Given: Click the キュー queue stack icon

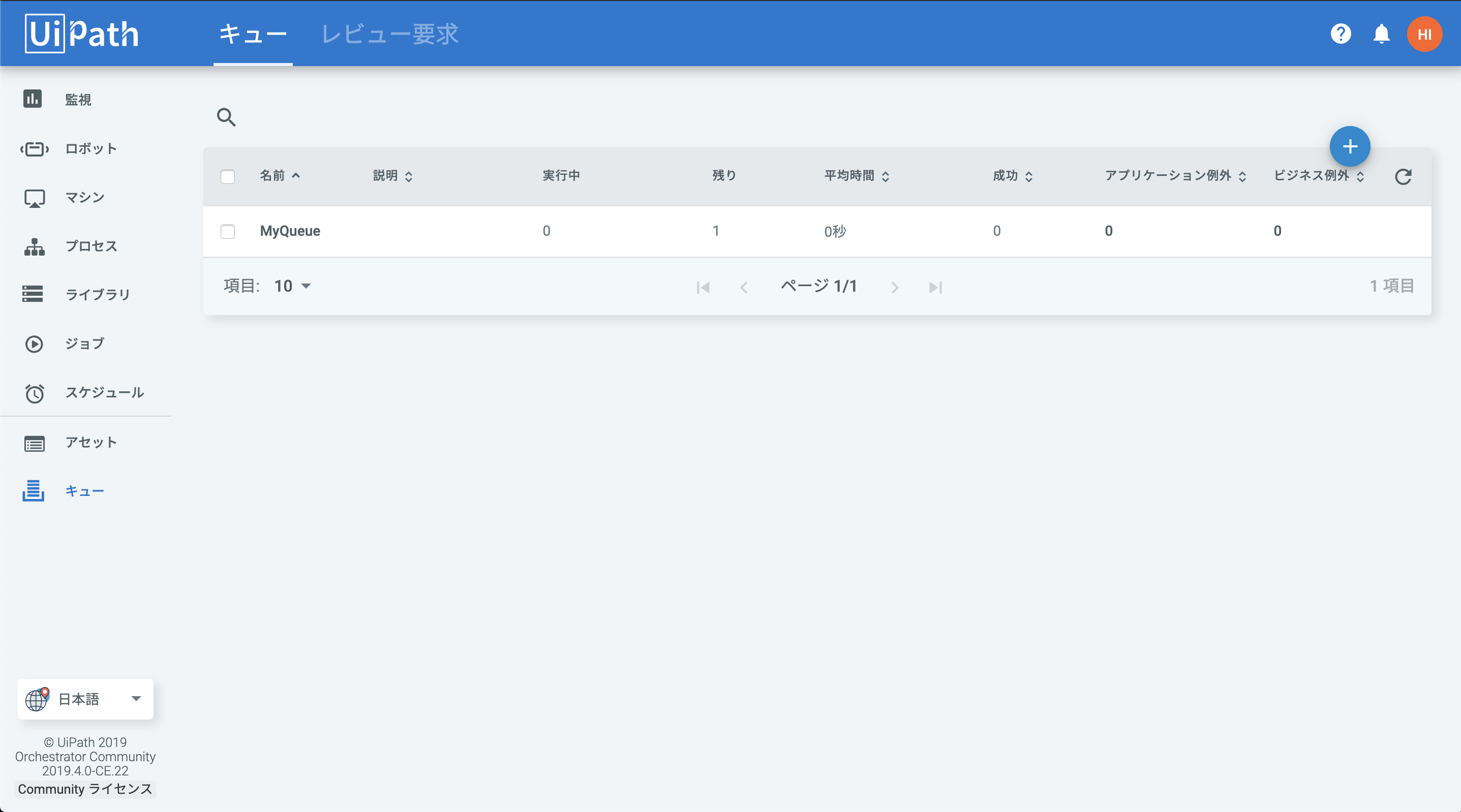Looking at the screenshot, I should pyautogui.click(x=33, y=490).
